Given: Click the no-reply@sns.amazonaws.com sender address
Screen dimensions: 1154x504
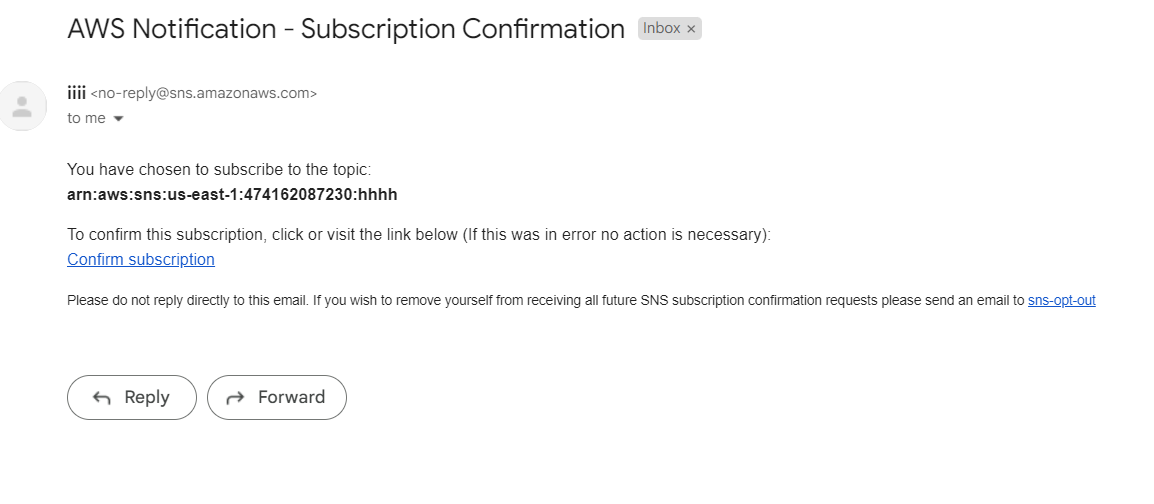Looking at the screenshot, I should pyautogui.click(x=204, y=94).
